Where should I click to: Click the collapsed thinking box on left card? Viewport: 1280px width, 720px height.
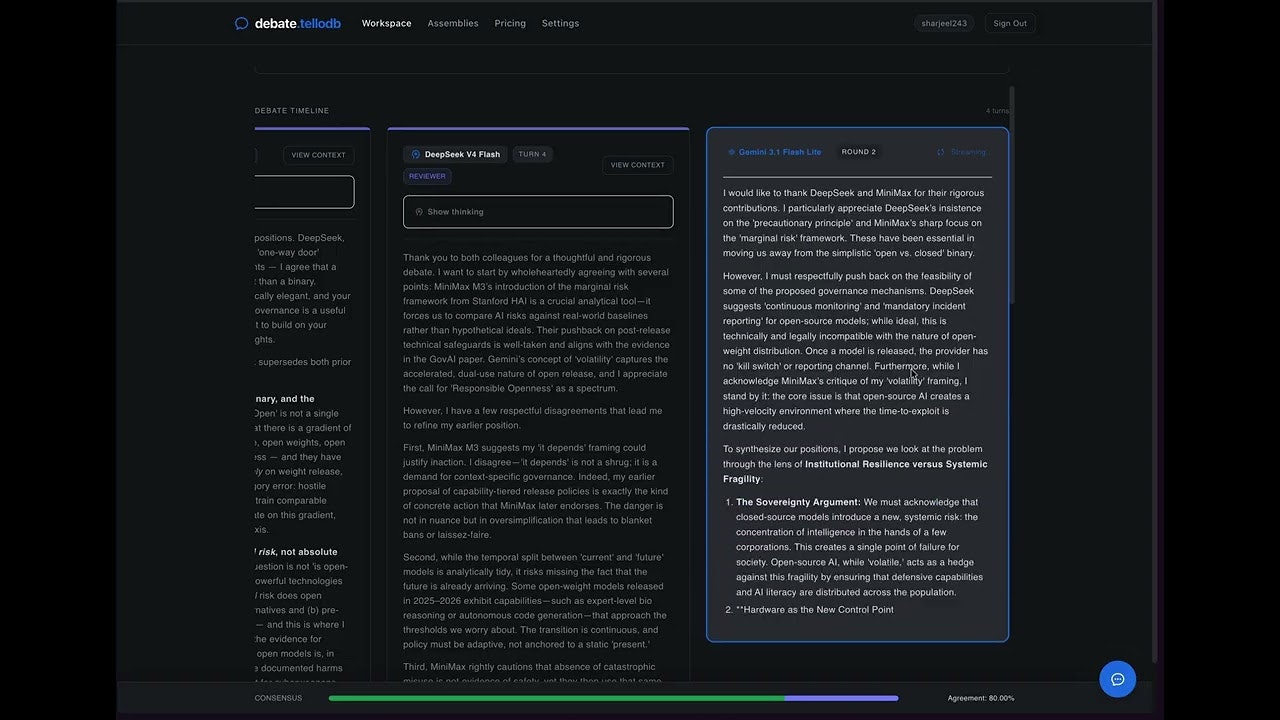[304, 192]
